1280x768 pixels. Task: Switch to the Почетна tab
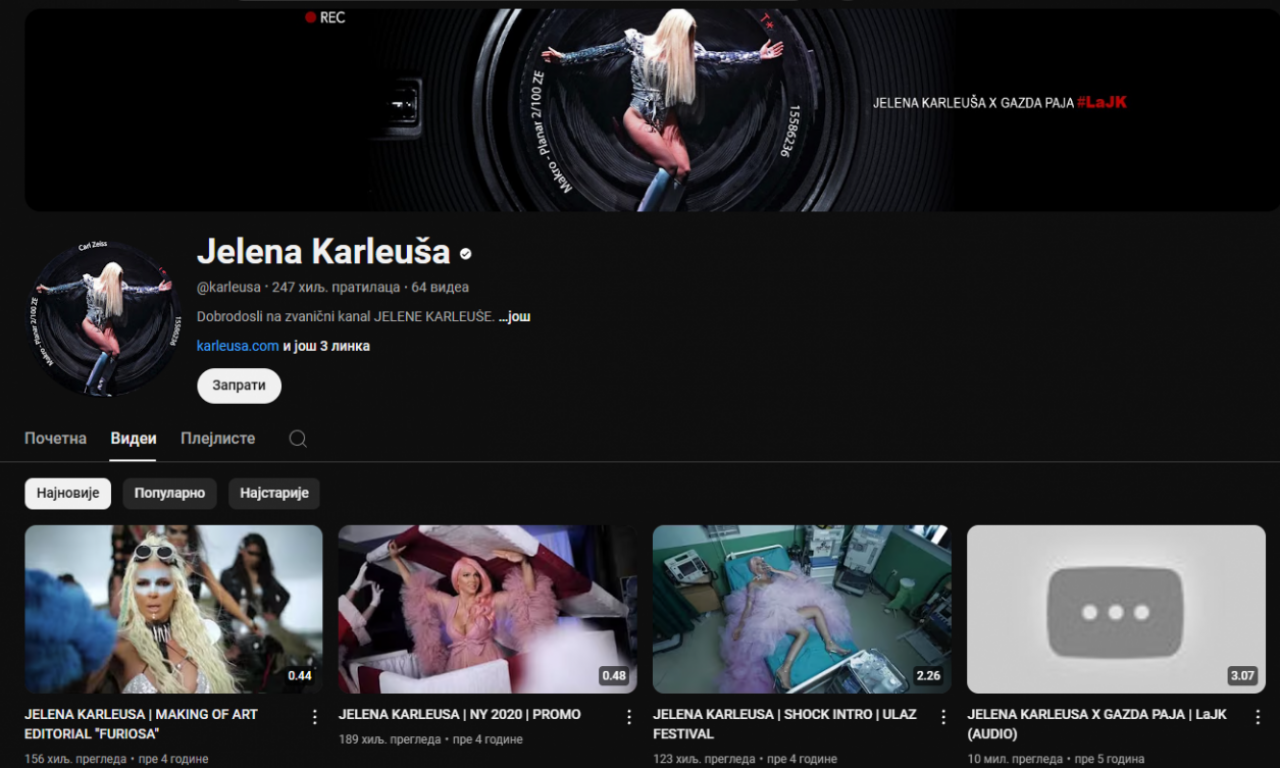(56, 438)
